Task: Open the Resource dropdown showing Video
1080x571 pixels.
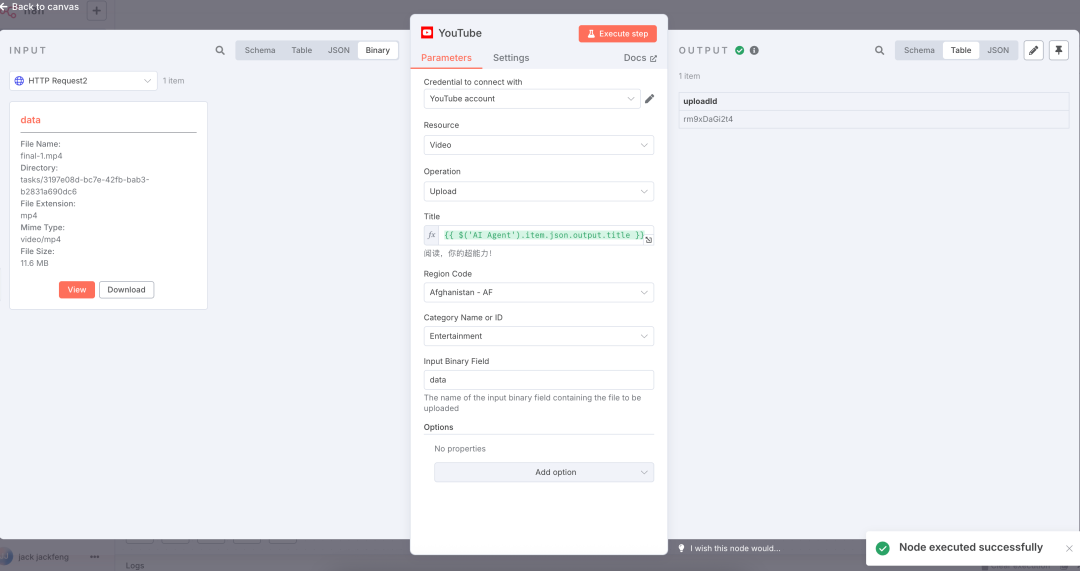Action: point(539,145)
